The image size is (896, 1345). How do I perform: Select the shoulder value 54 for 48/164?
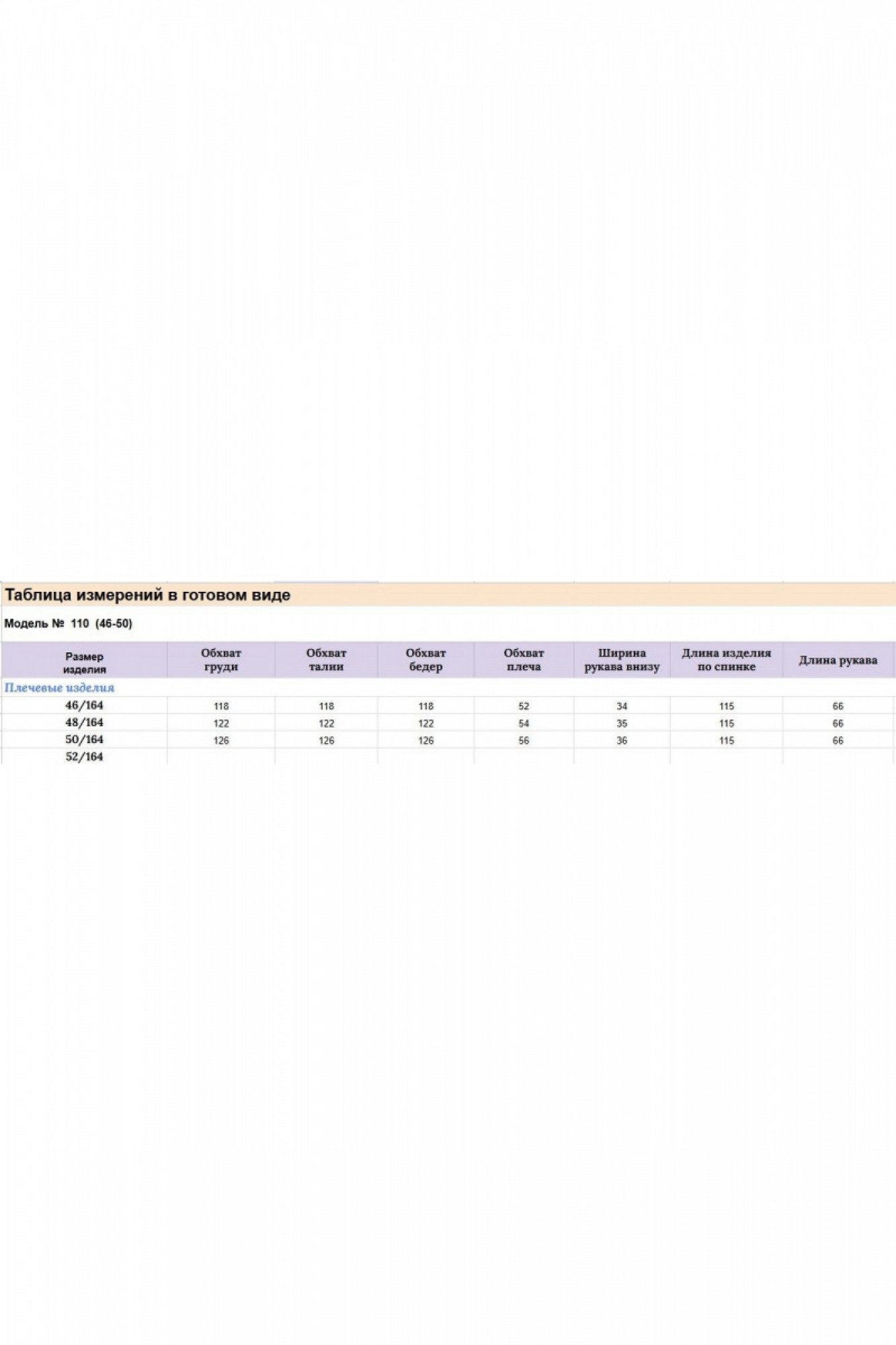tap(524, 724)
